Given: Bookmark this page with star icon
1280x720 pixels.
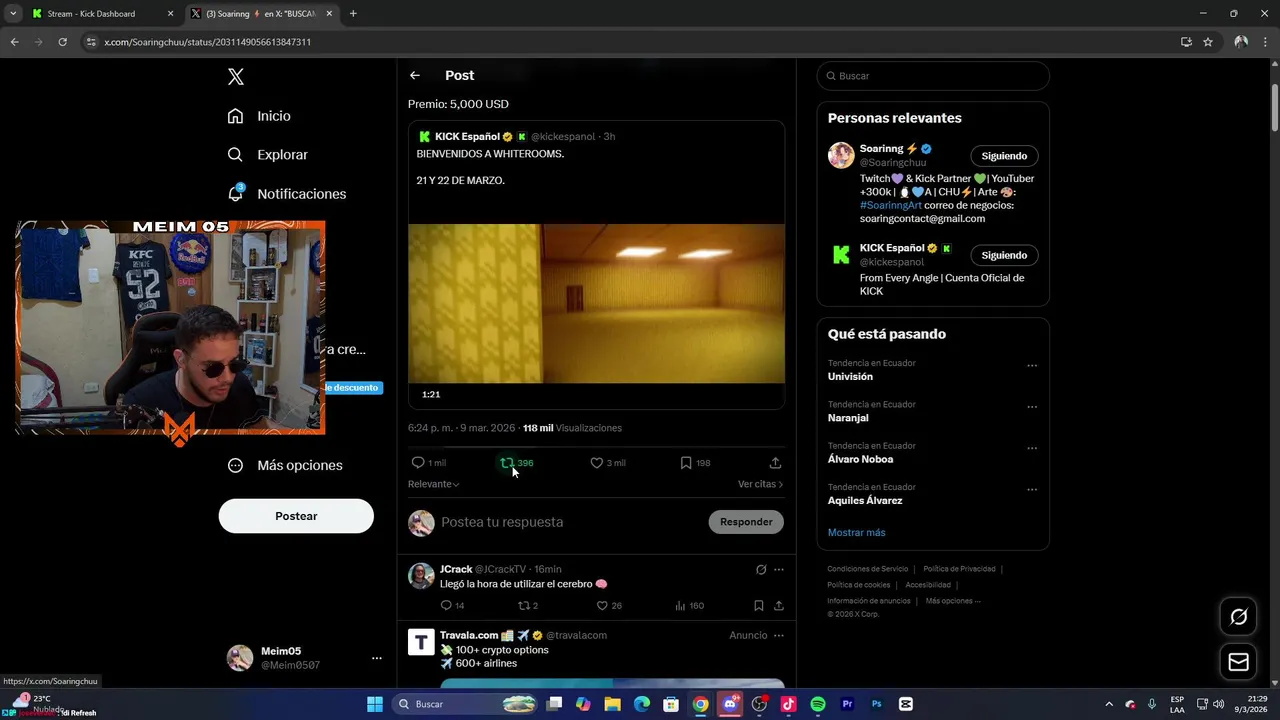Looking at the screenshot, I should click(1208, 42).
